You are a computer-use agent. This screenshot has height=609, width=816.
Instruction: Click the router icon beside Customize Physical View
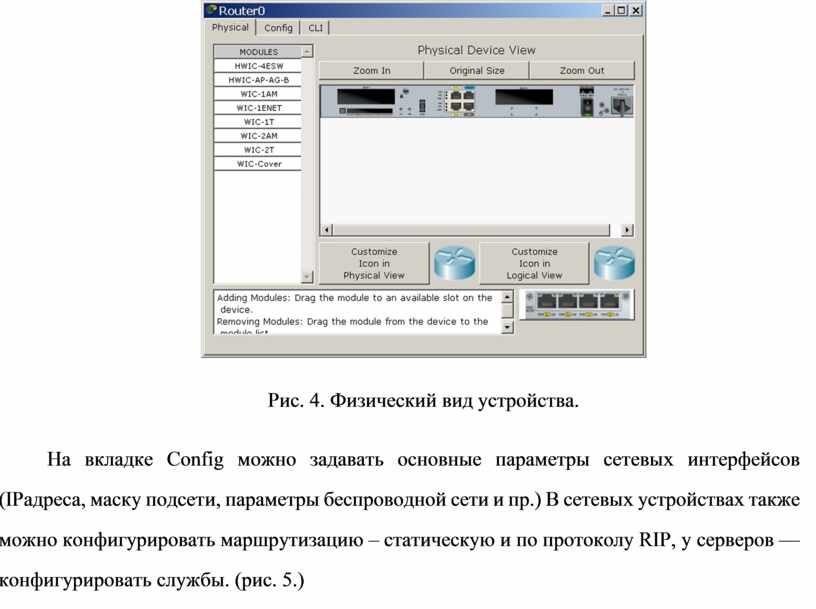coord(454,263)
